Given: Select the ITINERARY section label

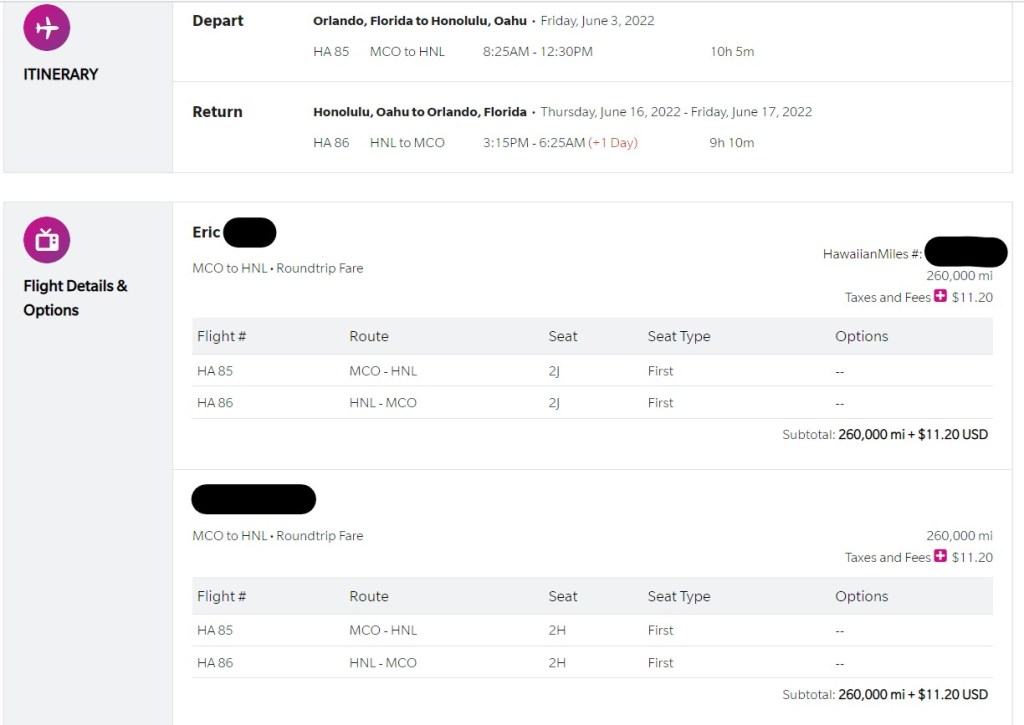Looking at the screenshot, I should click(x=61, y=74).
